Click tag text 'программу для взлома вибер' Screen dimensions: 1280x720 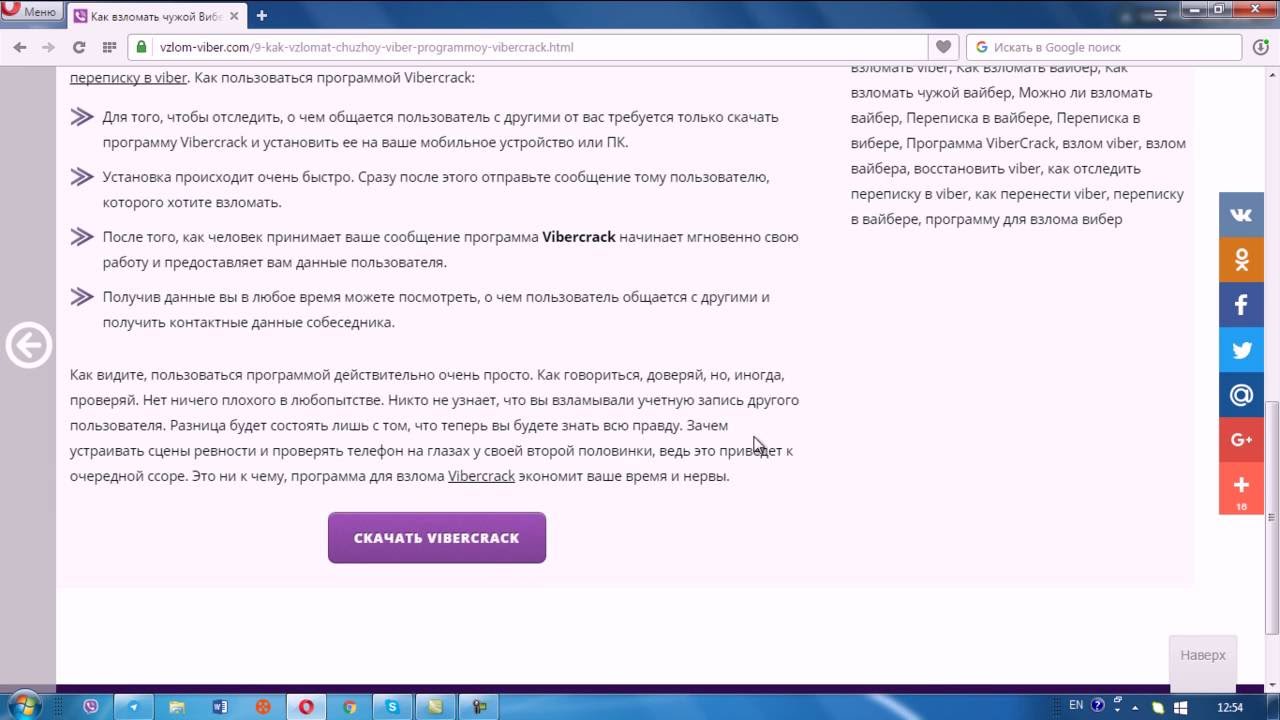click(1023, 219)
